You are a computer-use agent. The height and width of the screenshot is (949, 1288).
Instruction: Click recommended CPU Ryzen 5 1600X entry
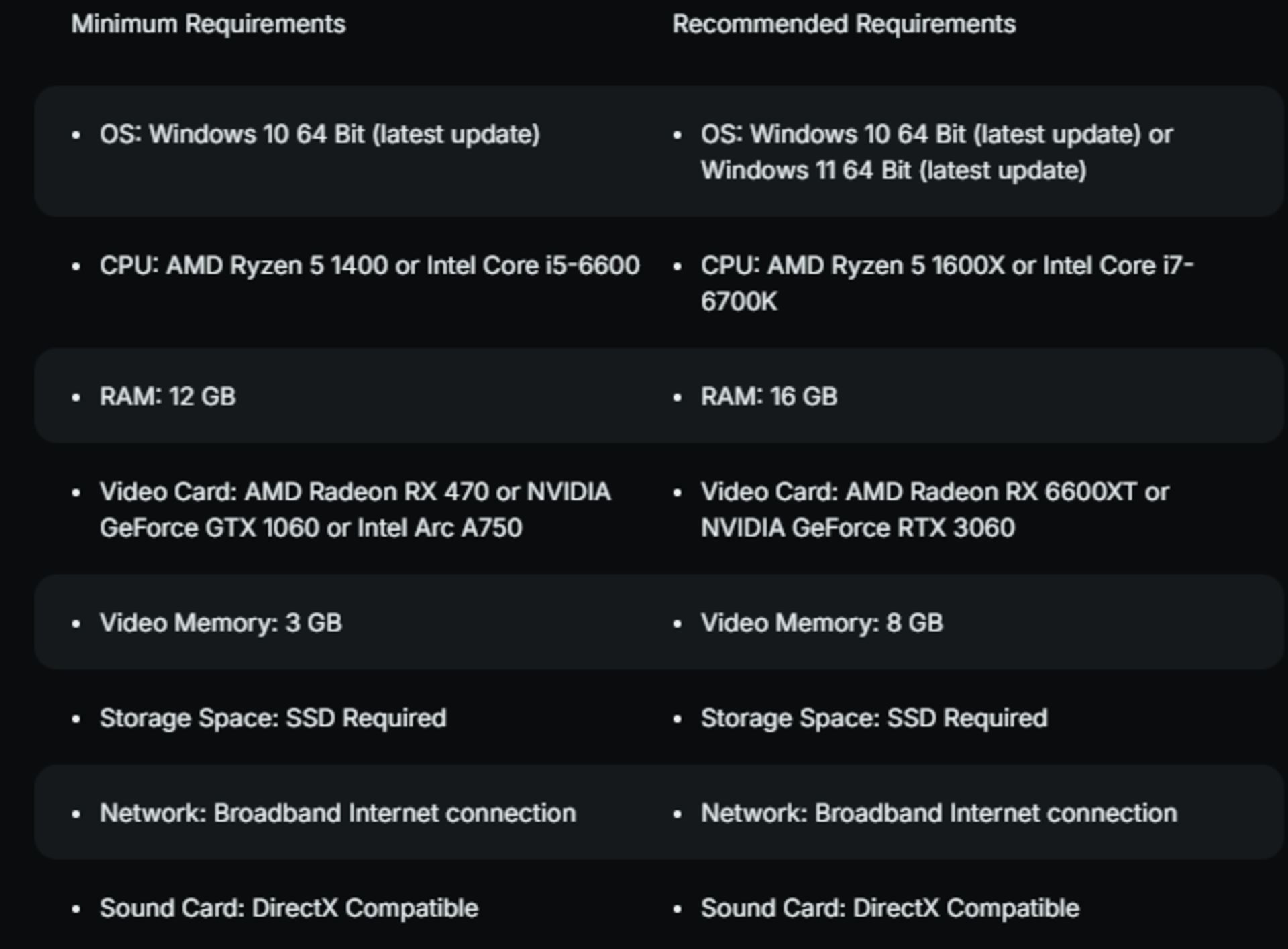947,283
